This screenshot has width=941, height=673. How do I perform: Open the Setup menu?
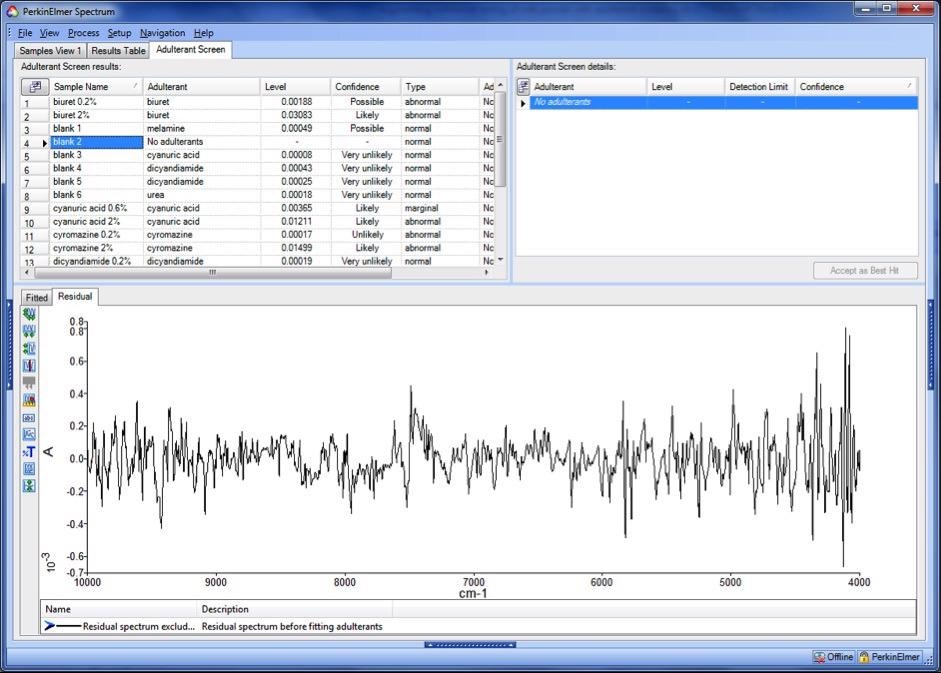[119, 33]
